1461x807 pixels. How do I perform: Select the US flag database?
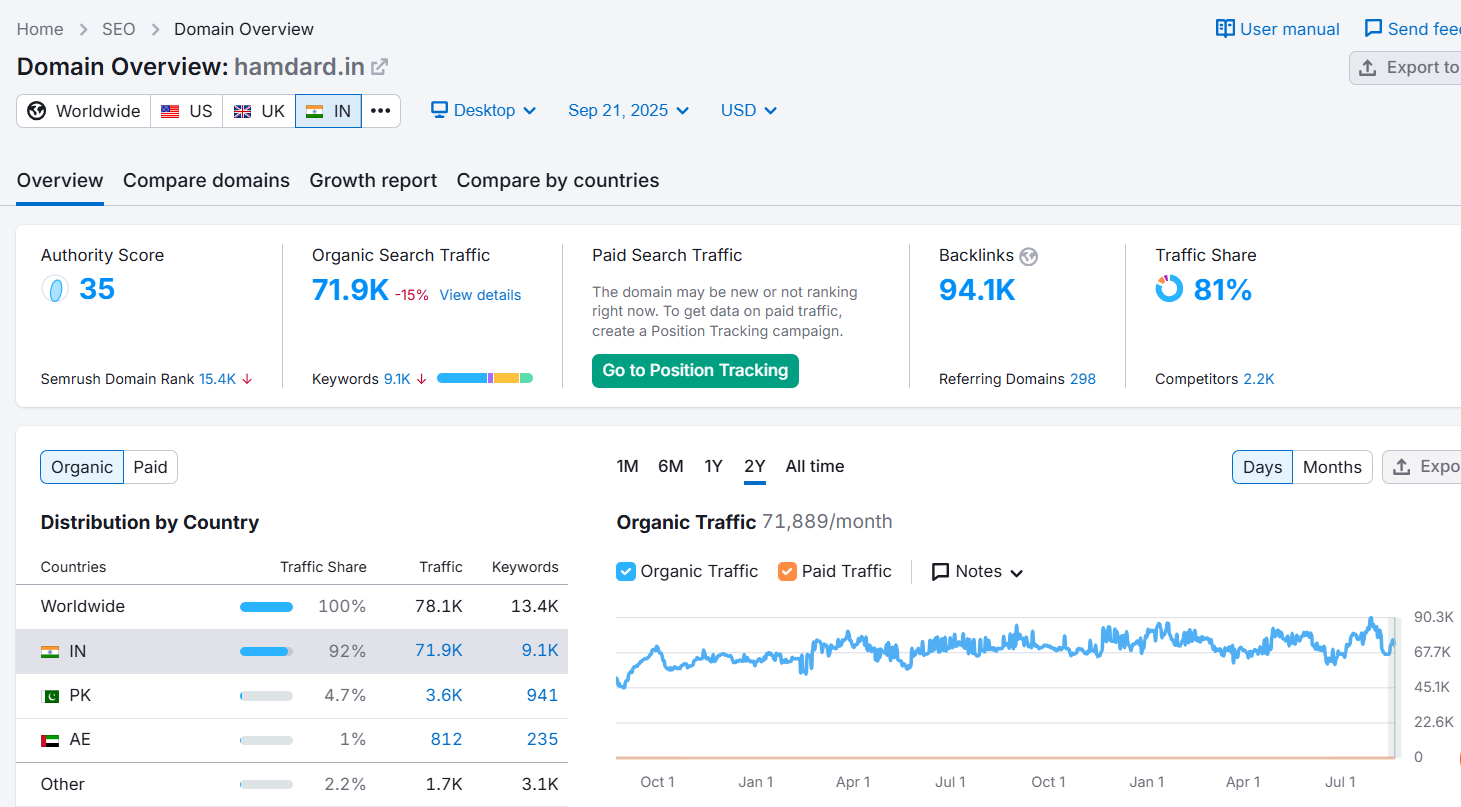tap(187, 111)
